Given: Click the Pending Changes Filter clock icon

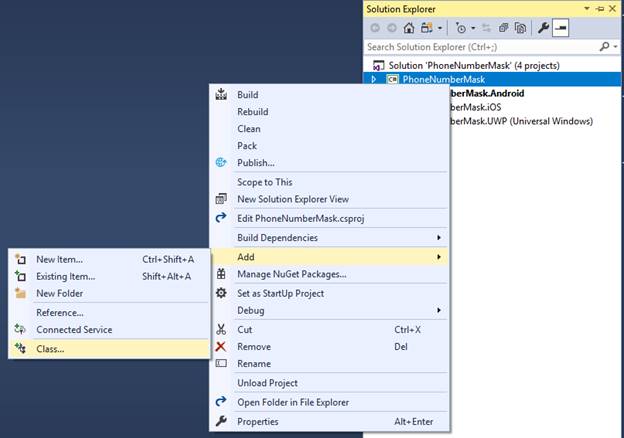Looking at the screenshot, I should click(x=461, y=28).
